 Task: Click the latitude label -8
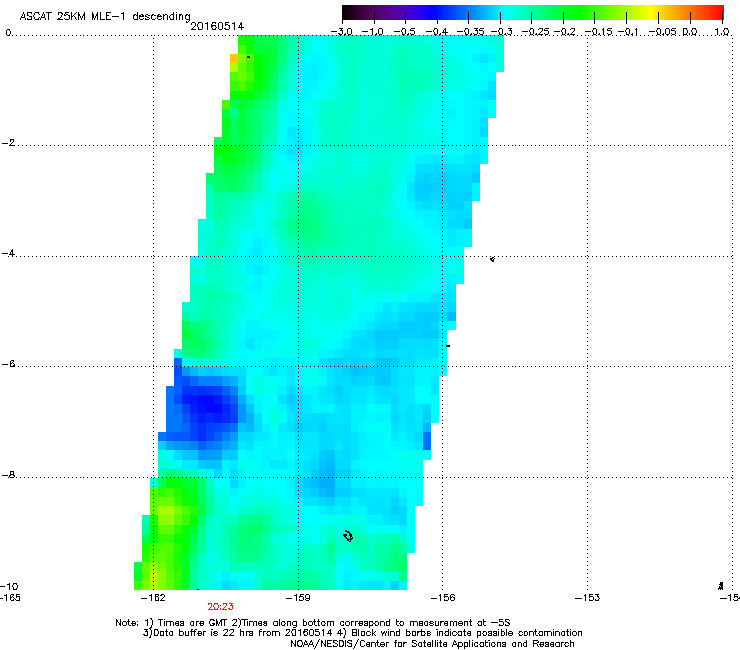pos(8,475)
